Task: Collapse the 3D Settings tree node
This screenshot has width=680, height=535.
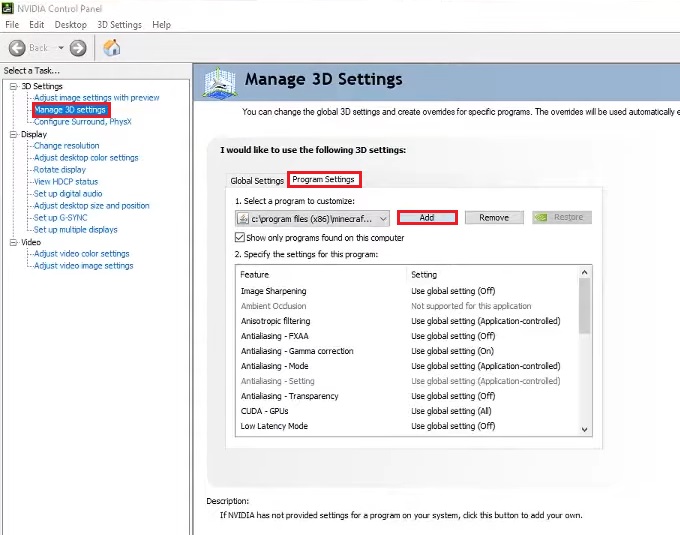Action: point(13,86)
